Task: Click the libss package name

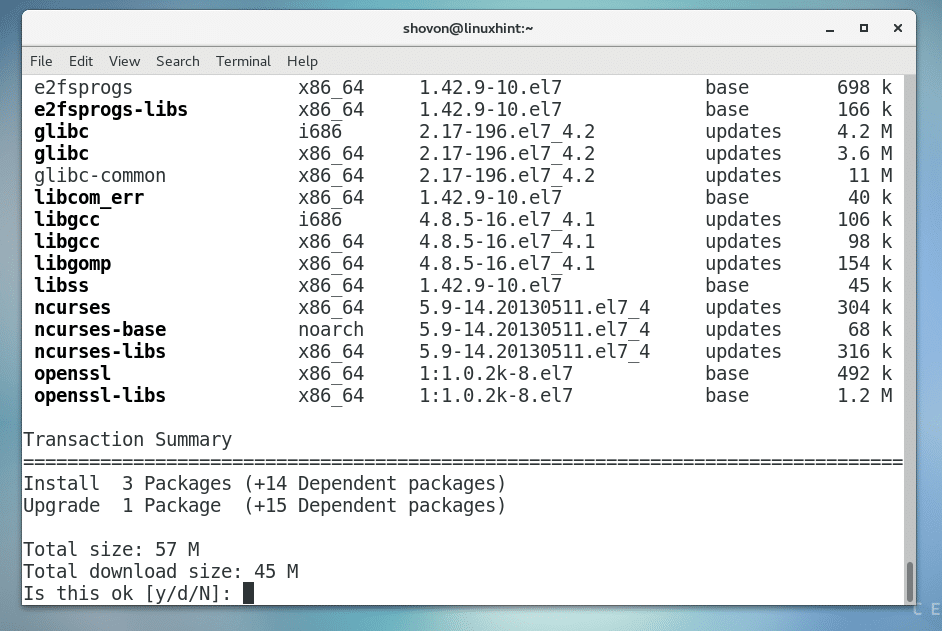Action: 61,285
